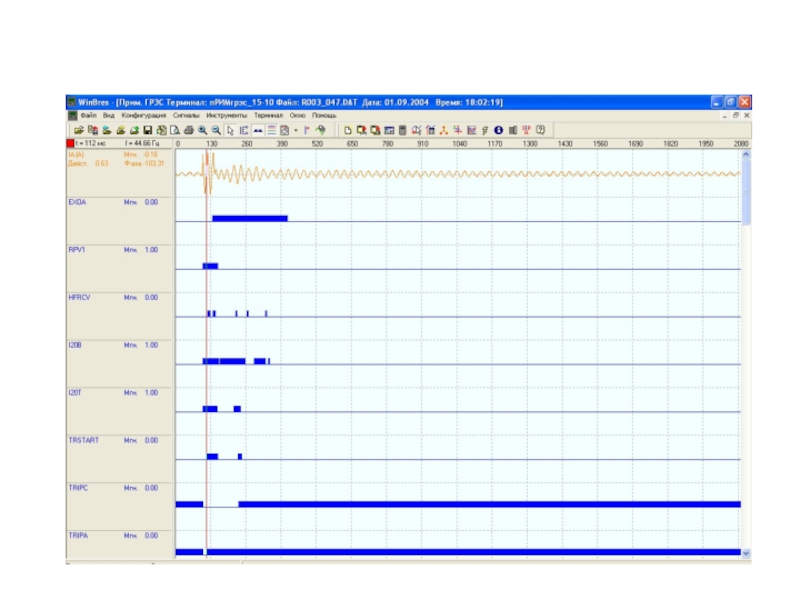Minimize the inner document window
The height and width of the screenshot is (600, 800).
click(724, 116)
